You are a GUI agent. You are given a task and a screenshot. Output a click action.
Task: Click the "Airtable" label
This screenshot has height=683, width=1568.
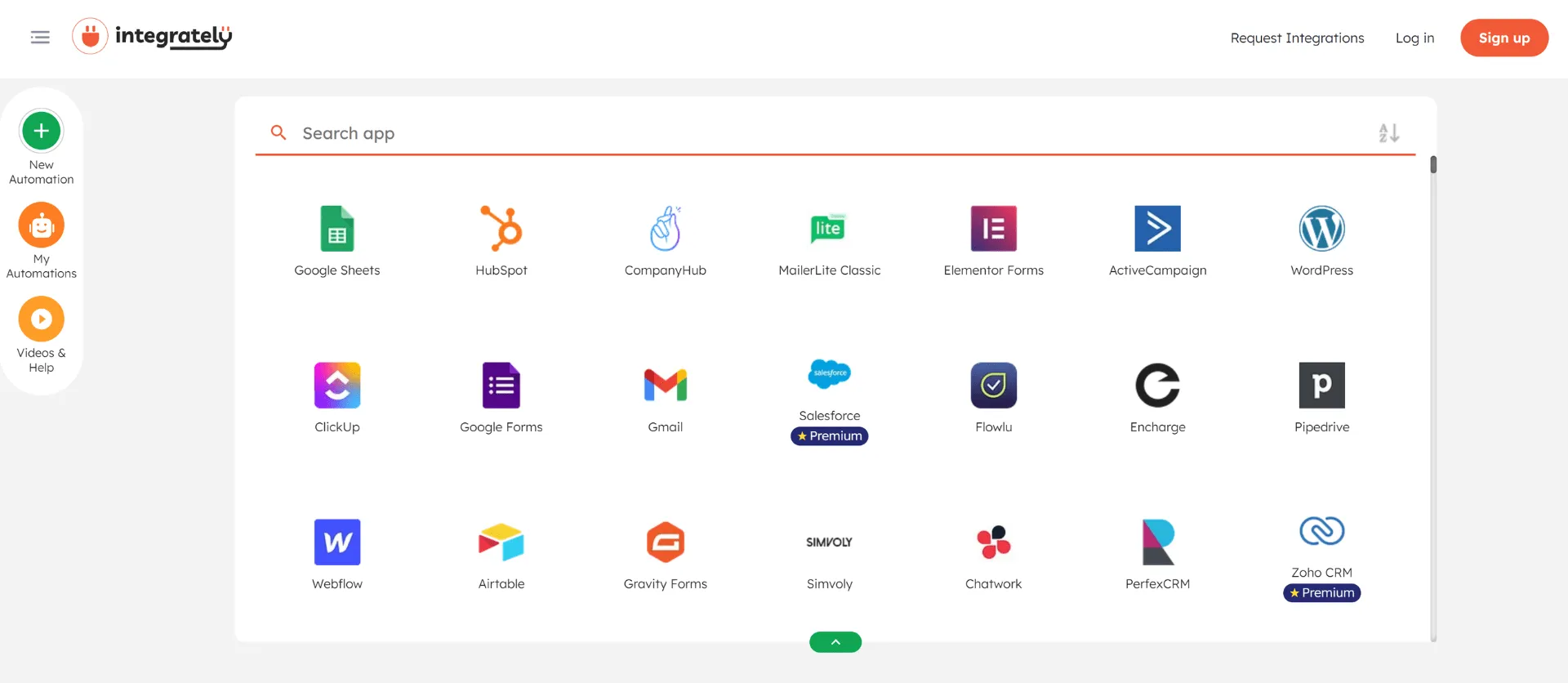(x=501, y=584)
